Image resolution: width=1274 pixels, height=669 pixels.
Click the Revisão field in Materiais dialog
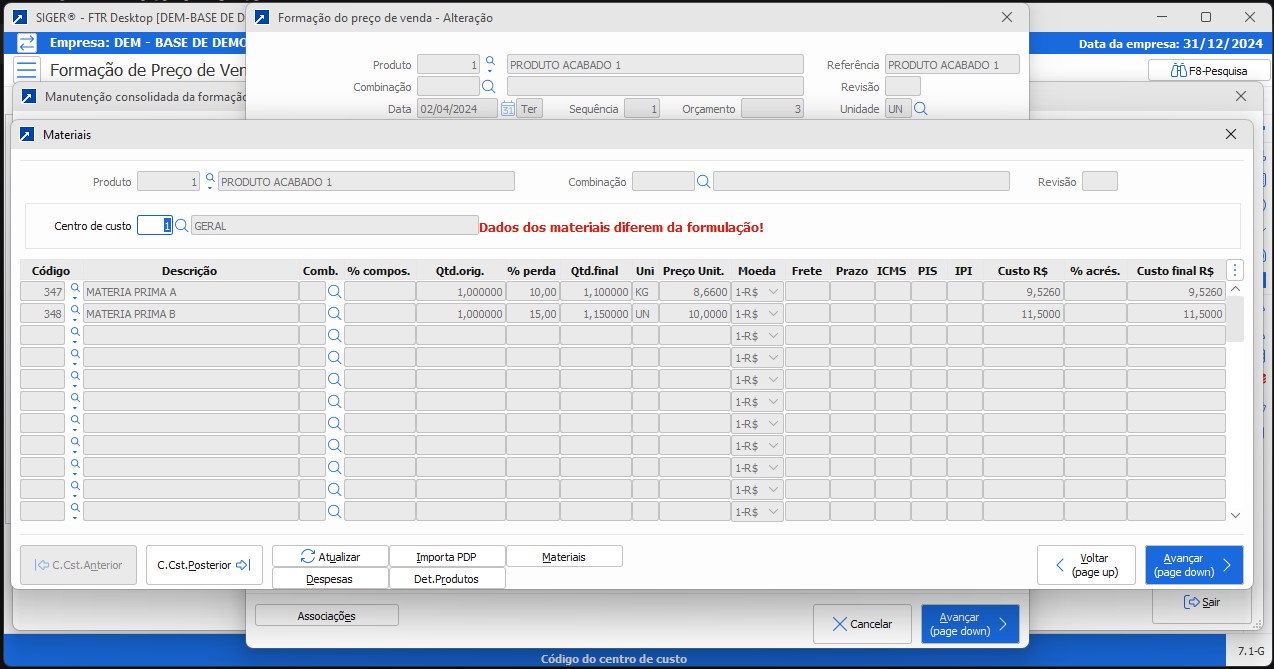[x=1100, y=181]
